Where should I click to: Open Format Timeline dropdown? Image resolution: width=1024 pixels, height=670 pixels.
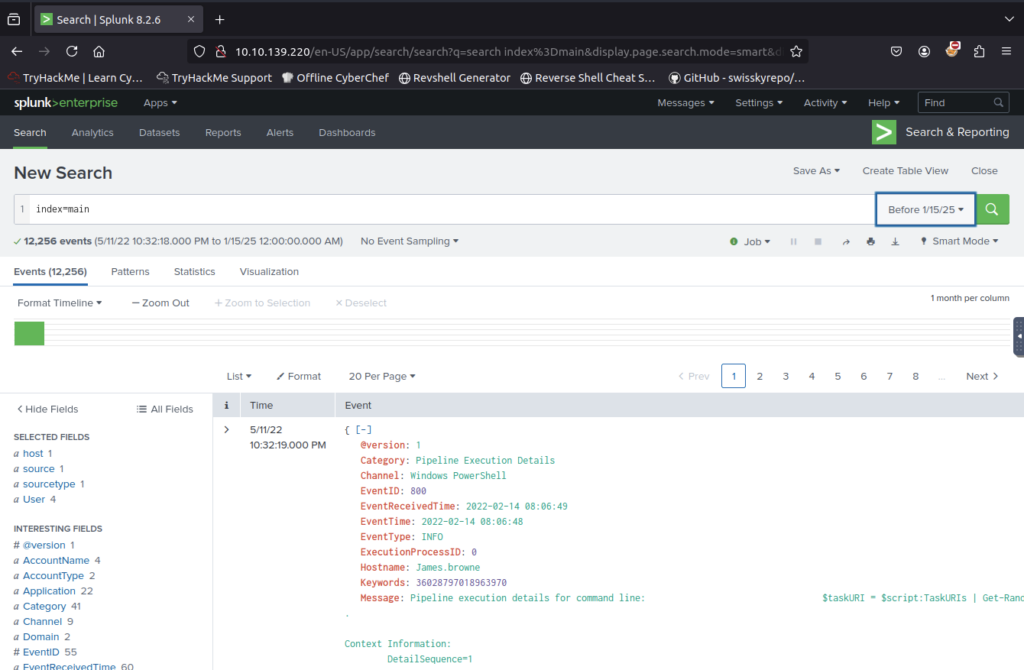59,303
